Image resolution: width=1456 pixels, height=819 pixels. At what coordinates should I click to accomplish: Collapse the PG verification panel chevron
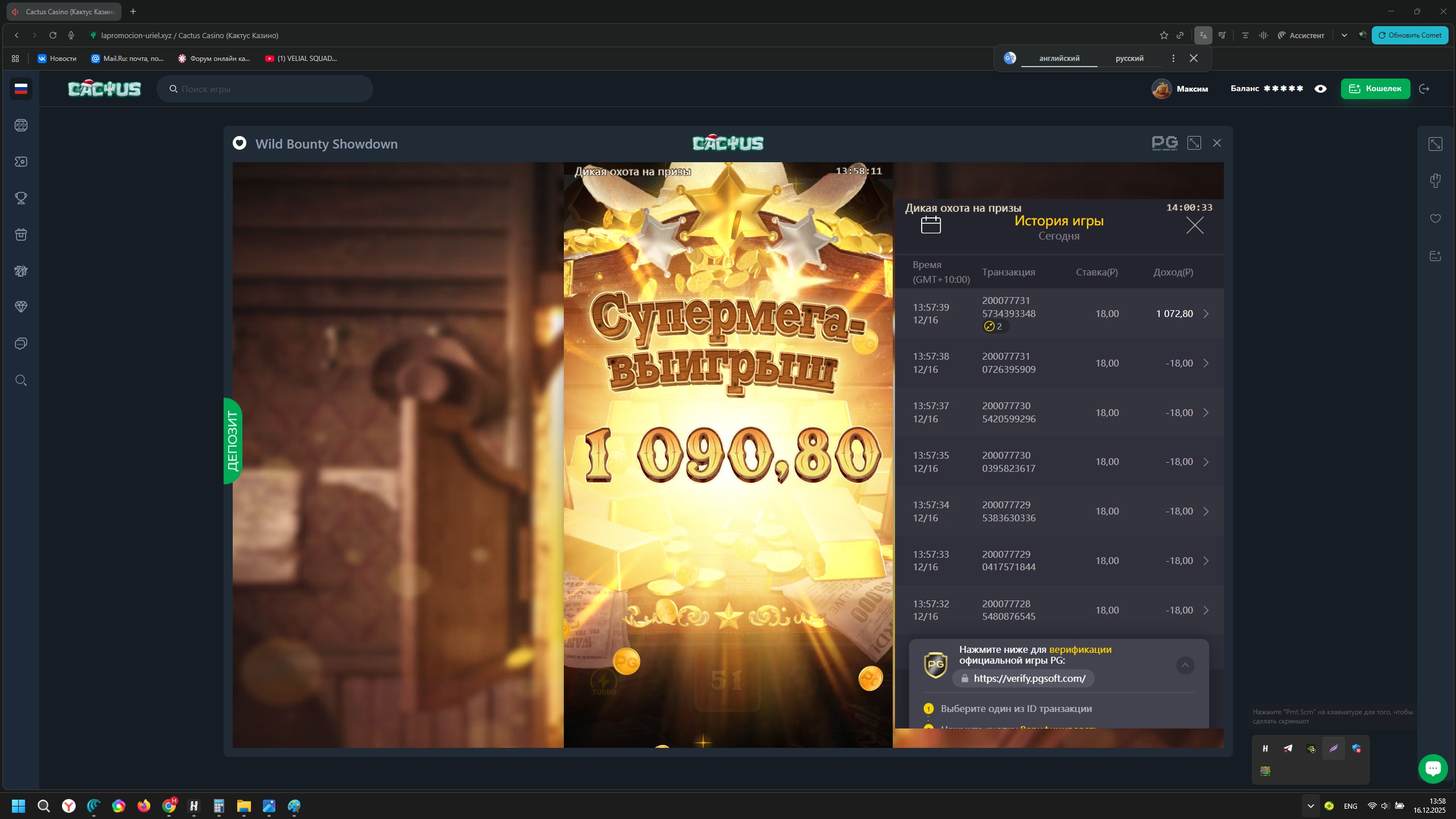(1185, 665)
